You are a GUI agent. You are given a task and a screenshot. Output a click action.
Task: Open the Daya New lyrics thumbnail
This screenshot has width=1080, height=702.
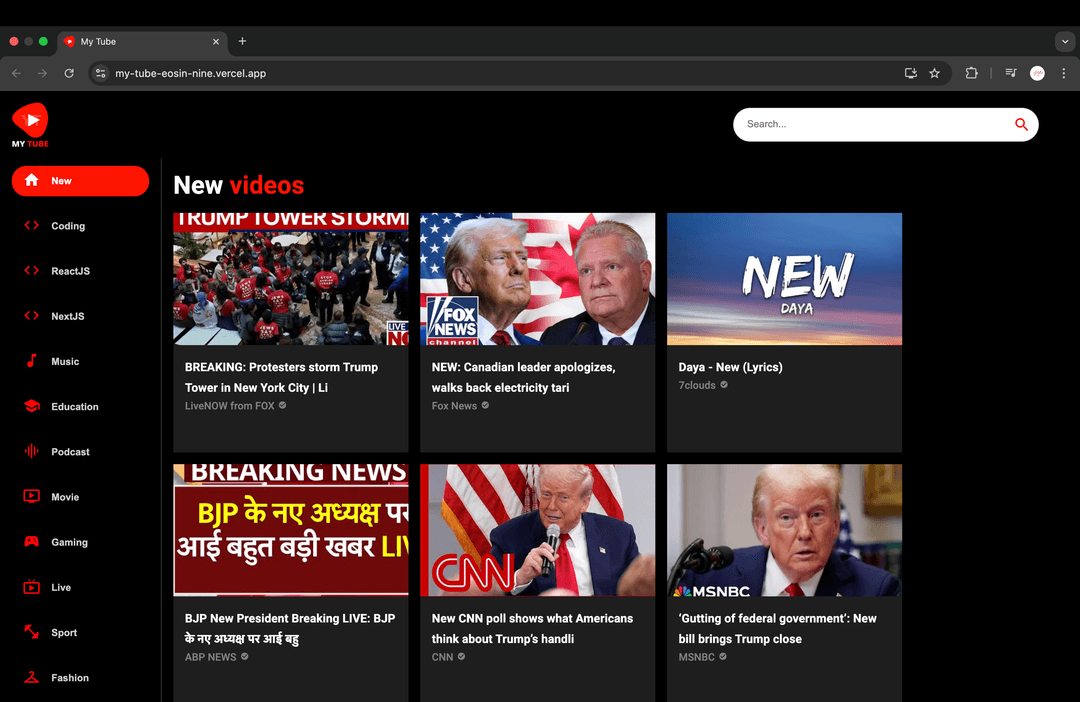point(784,278)
